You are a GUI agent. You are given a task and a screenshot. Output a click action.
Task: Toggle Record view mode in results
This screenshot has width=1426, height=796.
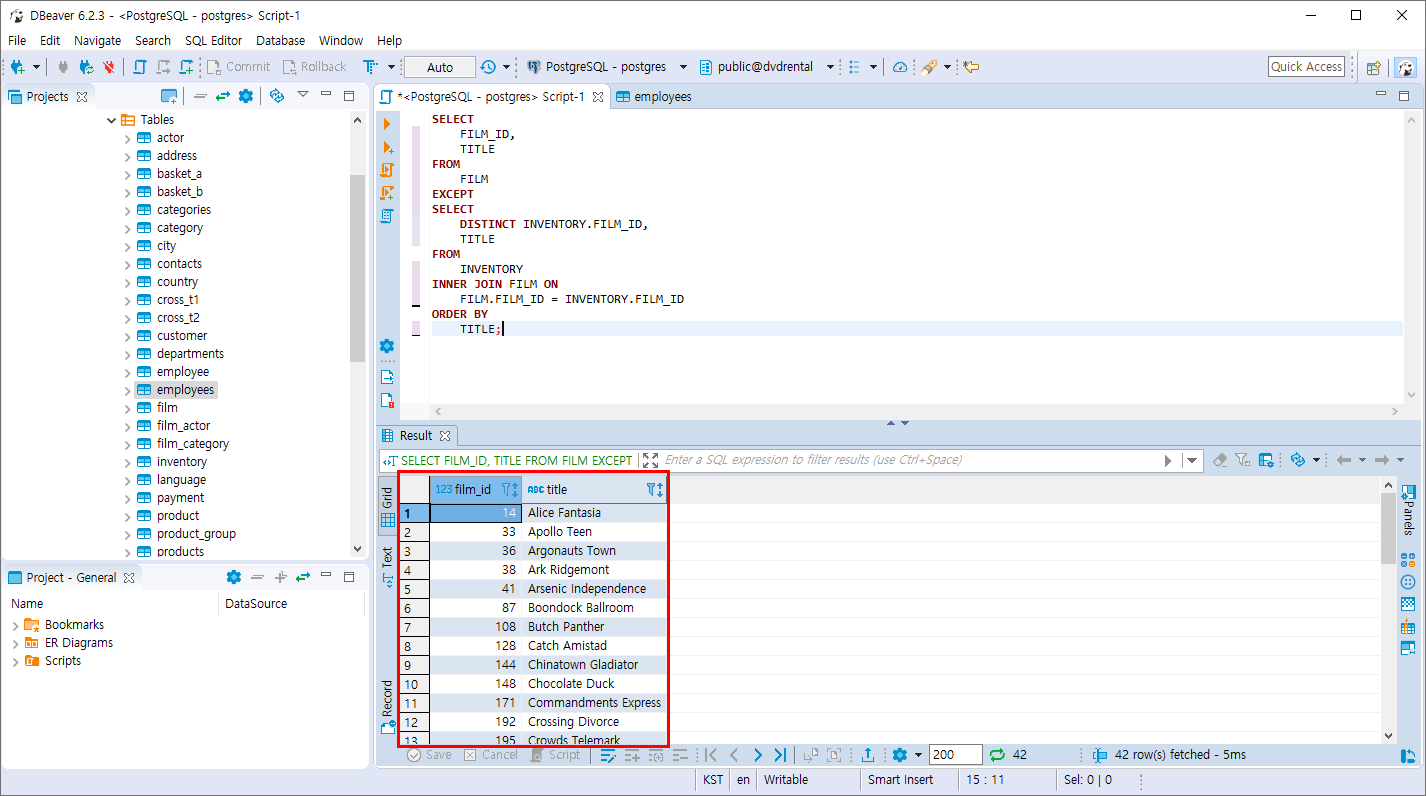[388, 706]
